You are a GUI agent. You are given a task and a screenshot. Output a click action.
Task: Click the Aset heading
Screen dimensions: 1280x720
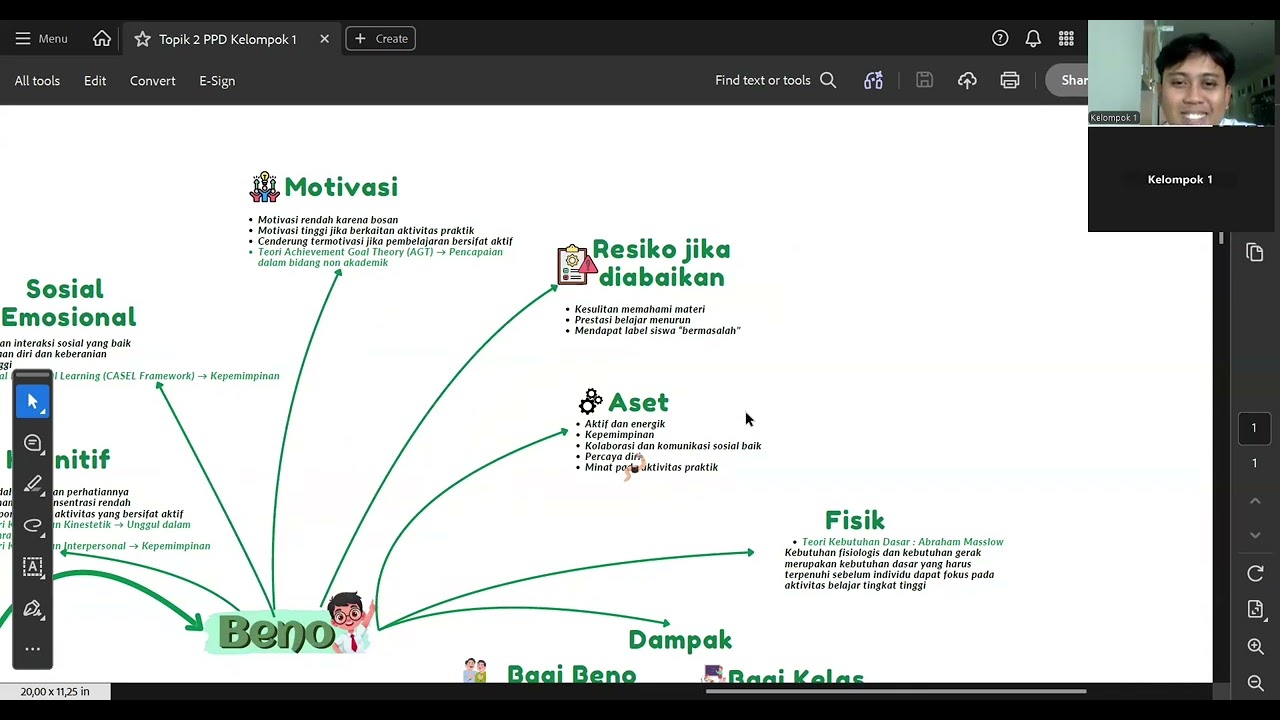coord(638,402)
